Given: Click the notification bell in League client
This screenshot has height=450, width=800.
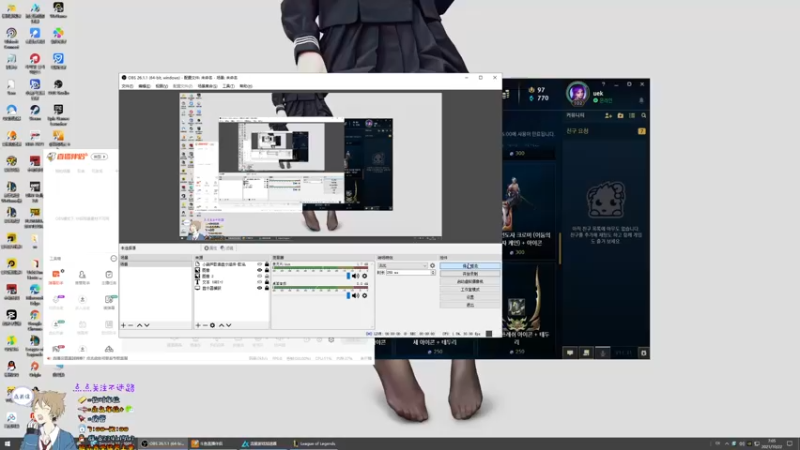Looking at the screenshot, I should coord(641,101).
